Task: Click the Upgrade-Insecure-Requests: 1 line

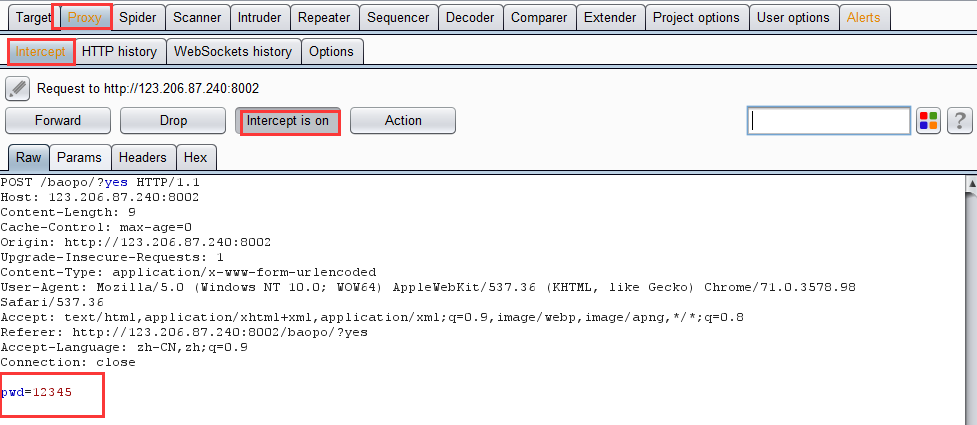Action: (112, 257)
